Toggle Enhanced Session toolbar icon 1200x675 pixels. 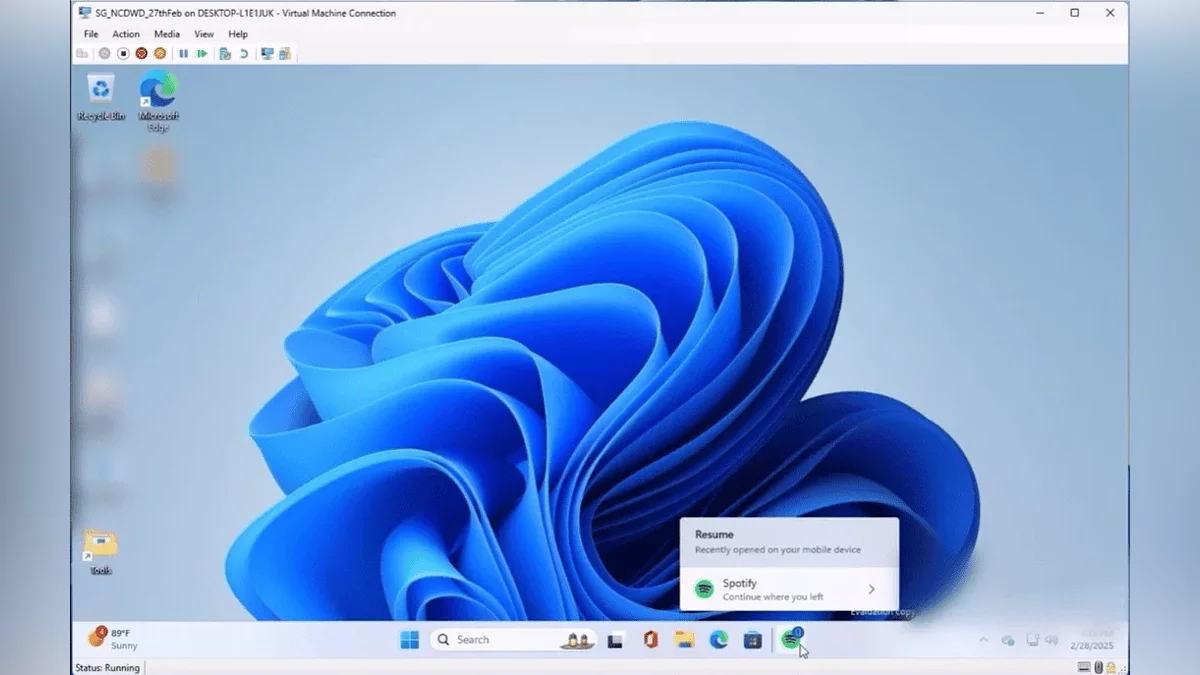pos(267,54)
